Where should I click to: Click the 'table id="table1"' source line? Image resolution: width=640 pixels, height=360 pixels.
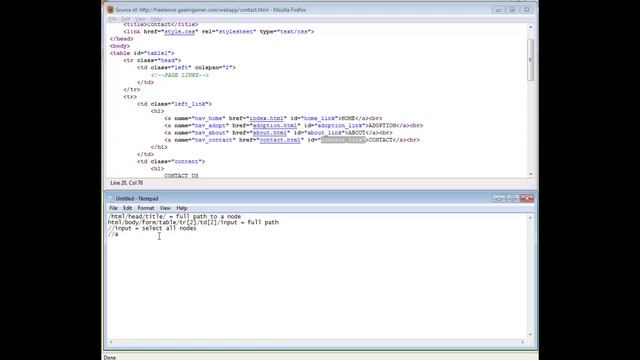click(x=142, y=53)
